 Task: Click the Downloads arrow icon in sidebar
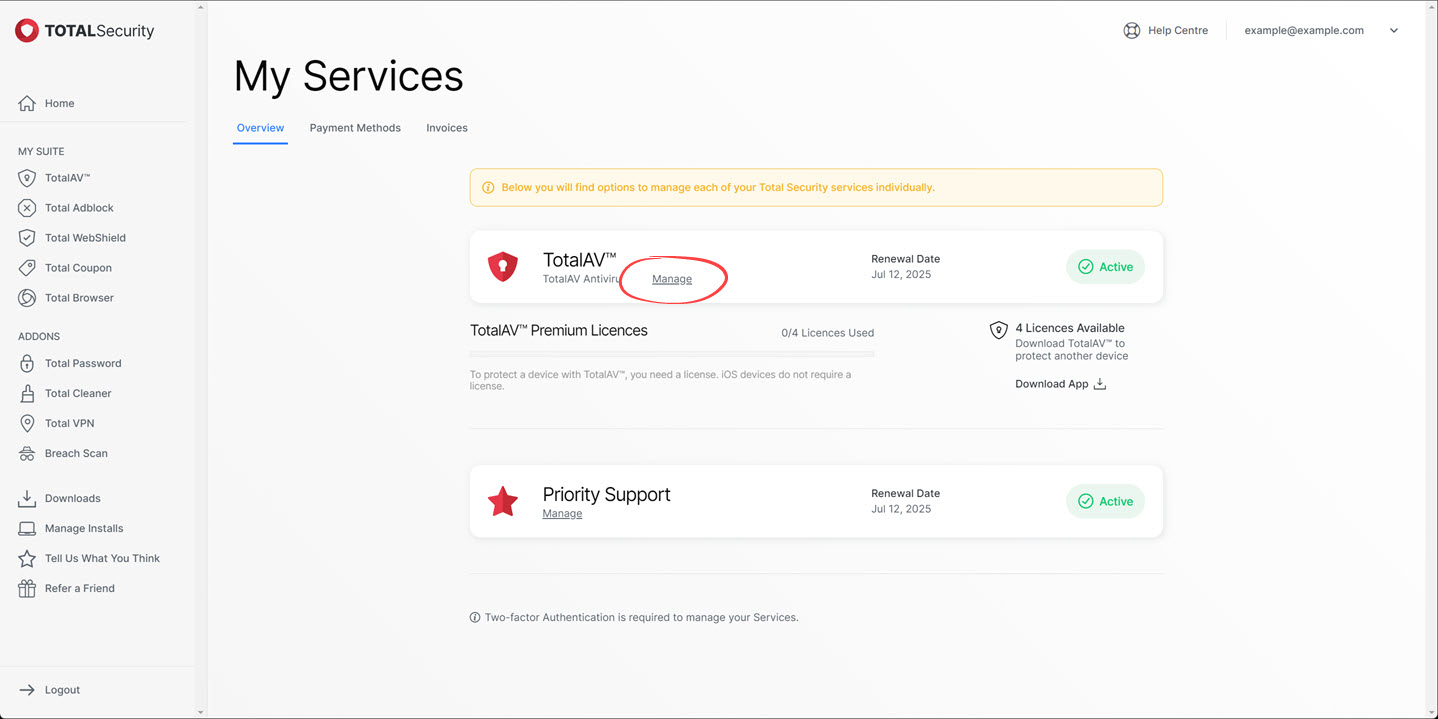27,498
